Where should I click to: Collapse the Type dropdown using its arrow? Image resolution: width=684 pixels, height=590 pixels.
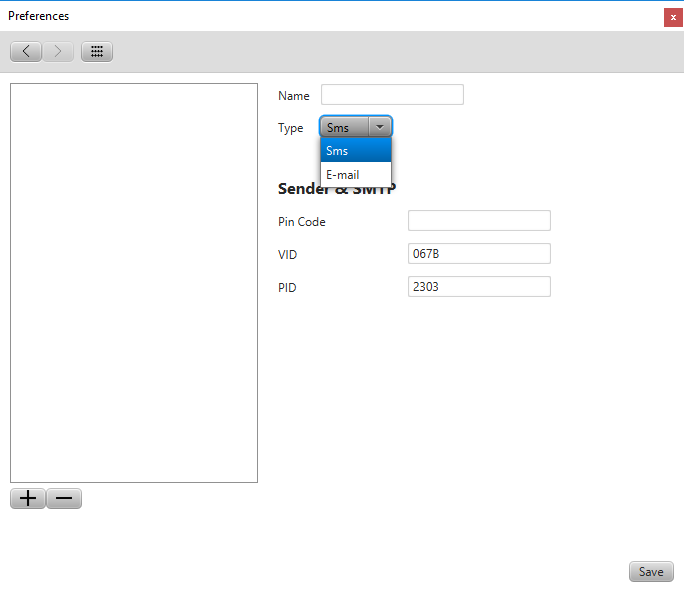point(380,127)
